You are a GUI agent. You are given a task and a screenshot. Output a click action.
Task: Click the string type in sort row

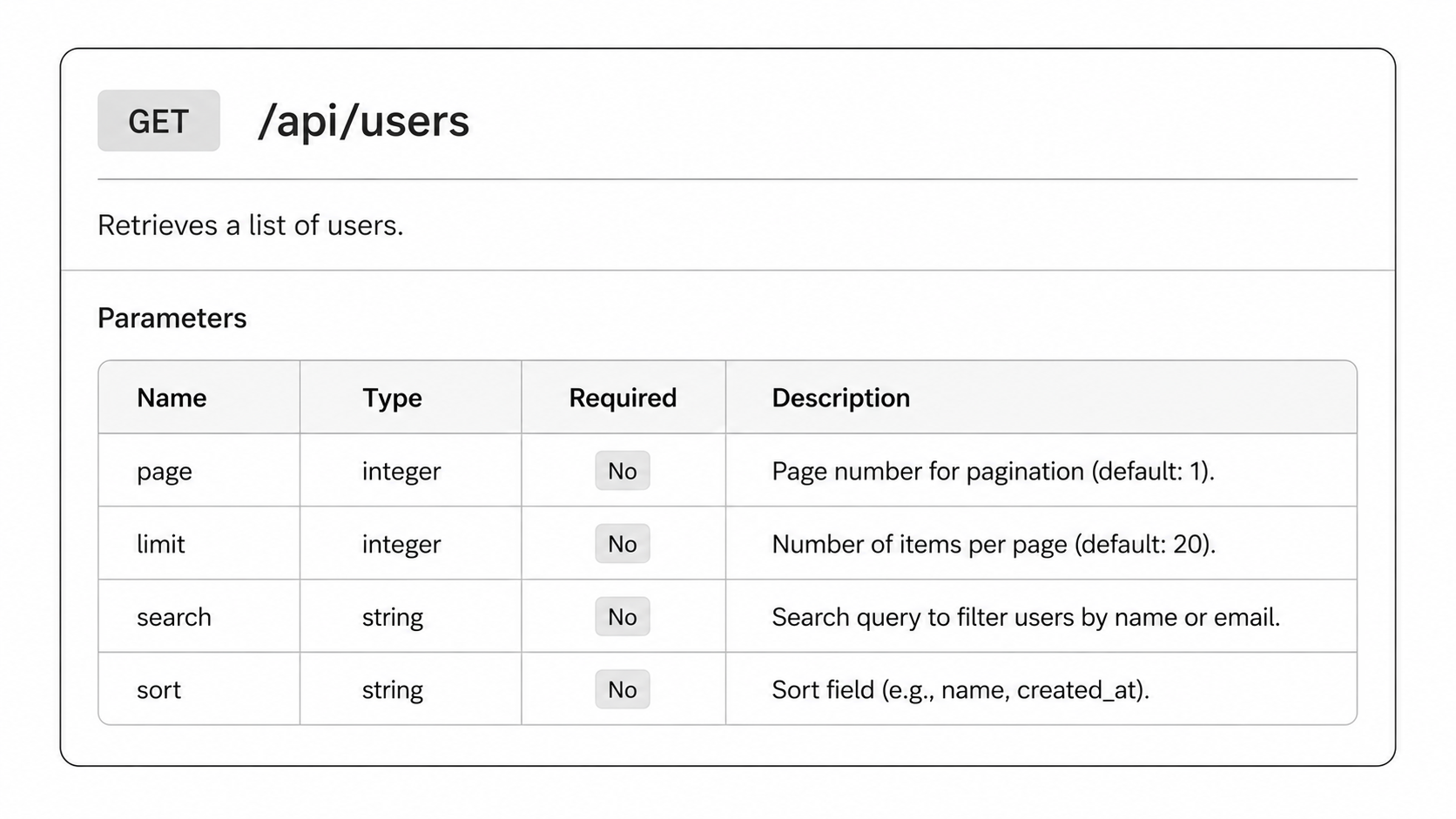coord(393,690)
